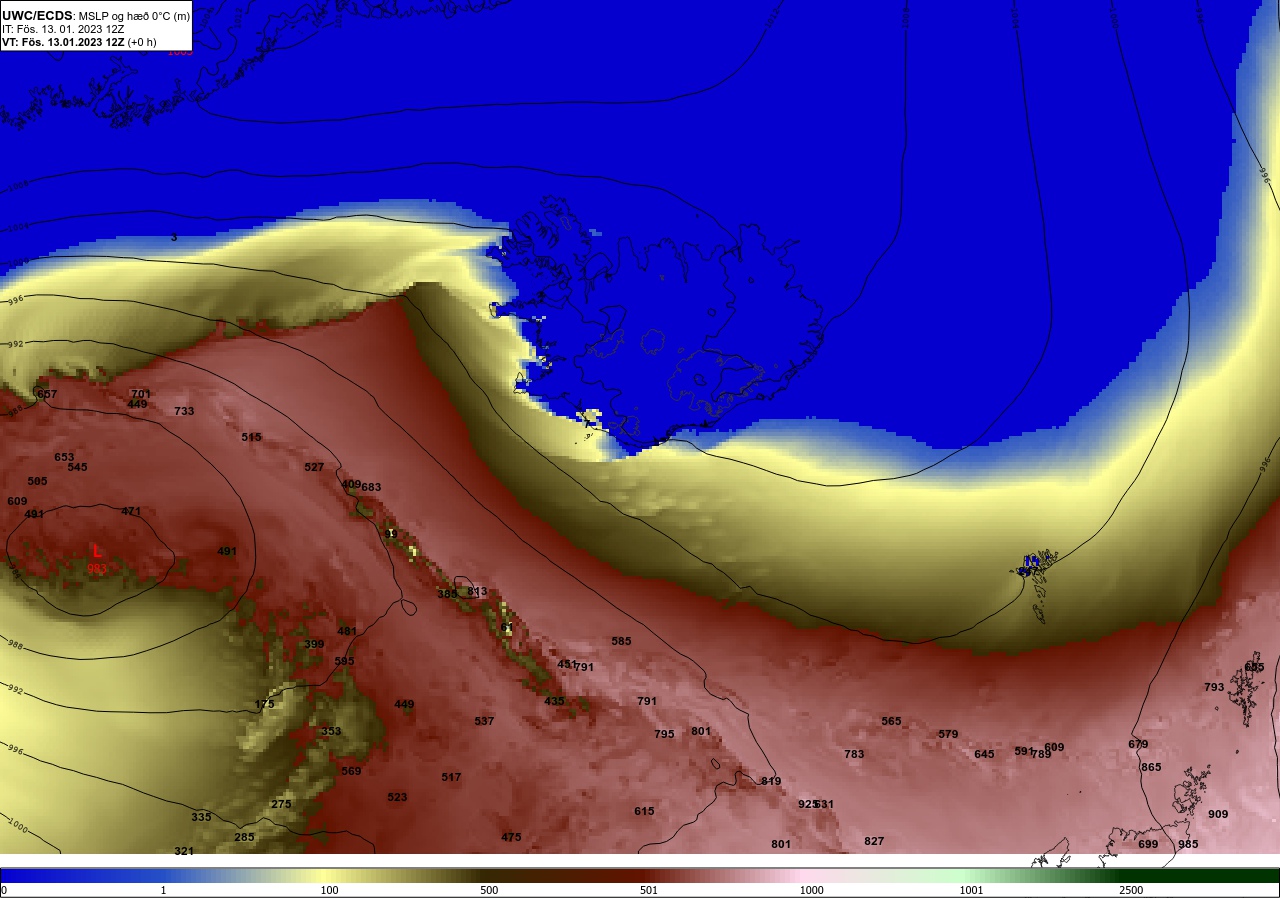Click the height value 783
This screenshot has height=898, width=1280.
(854, 754)
